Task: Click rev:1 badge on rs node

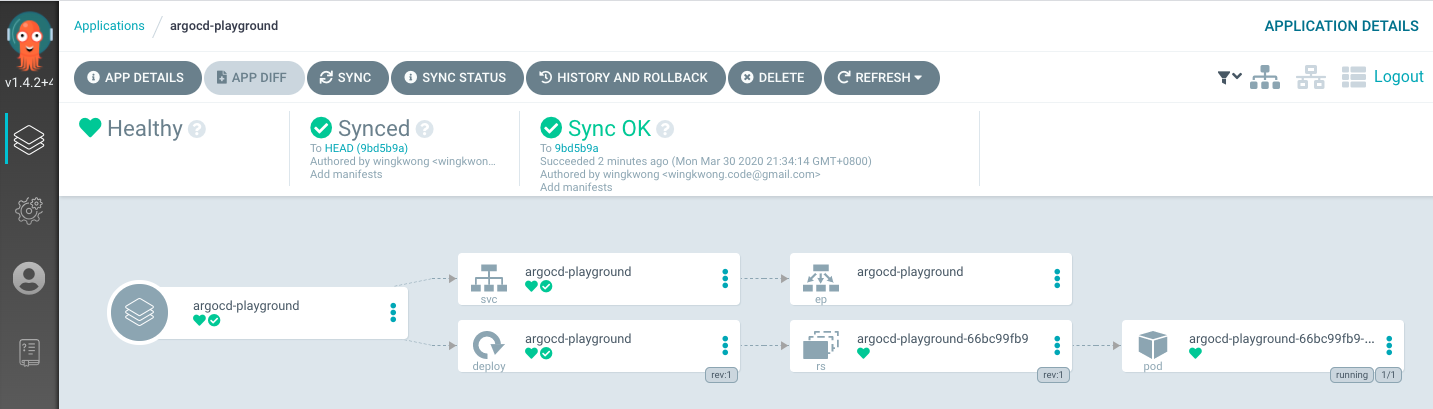Action: coord(1054,375)
